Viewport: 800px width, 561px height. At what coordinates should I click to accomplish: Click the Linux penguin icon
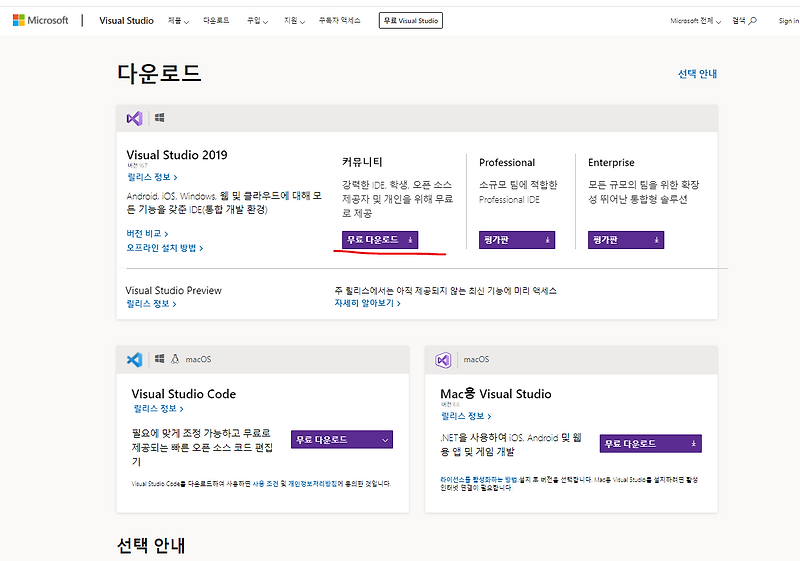[175, 359]
